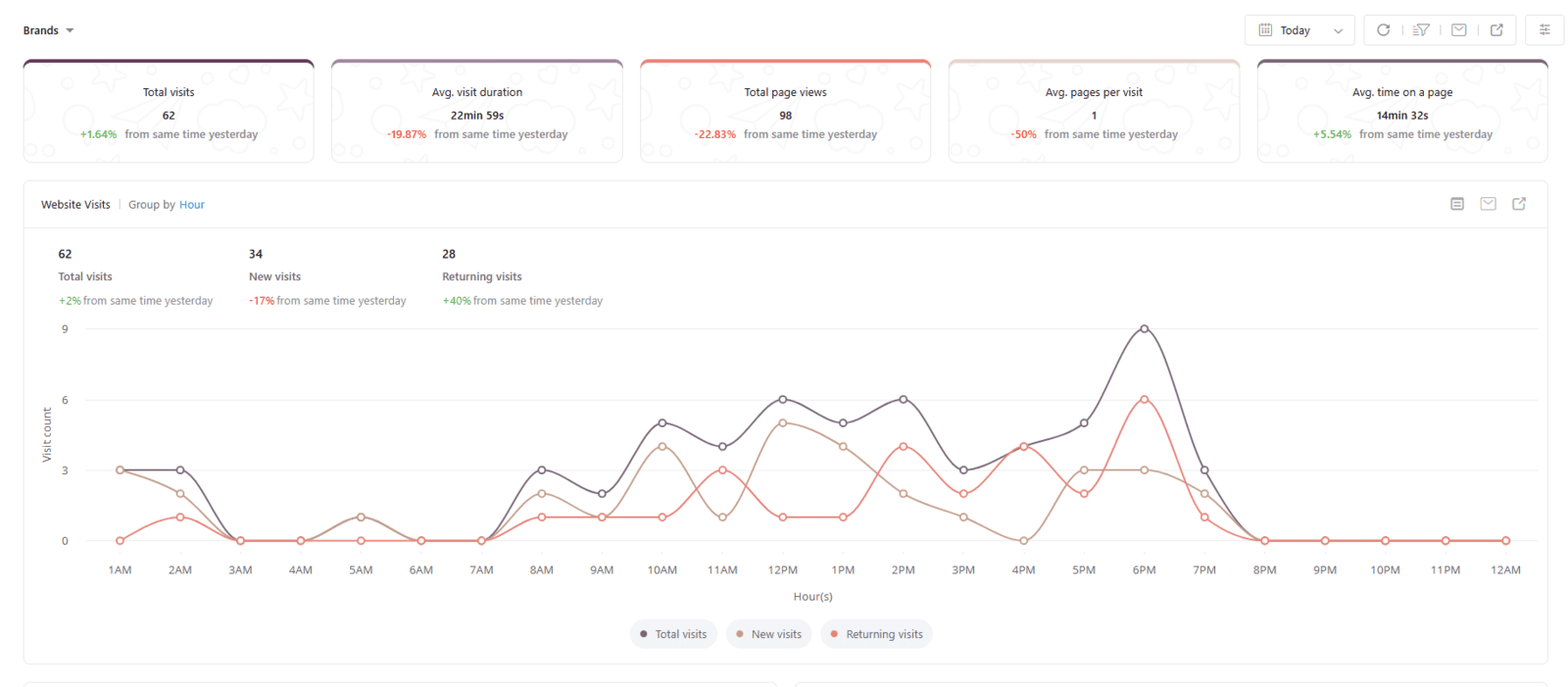Image resolution: width=1568 pixels, height=687 pixels.
Task: Click the top toolbar email icon
Action: click(1459, 30)
